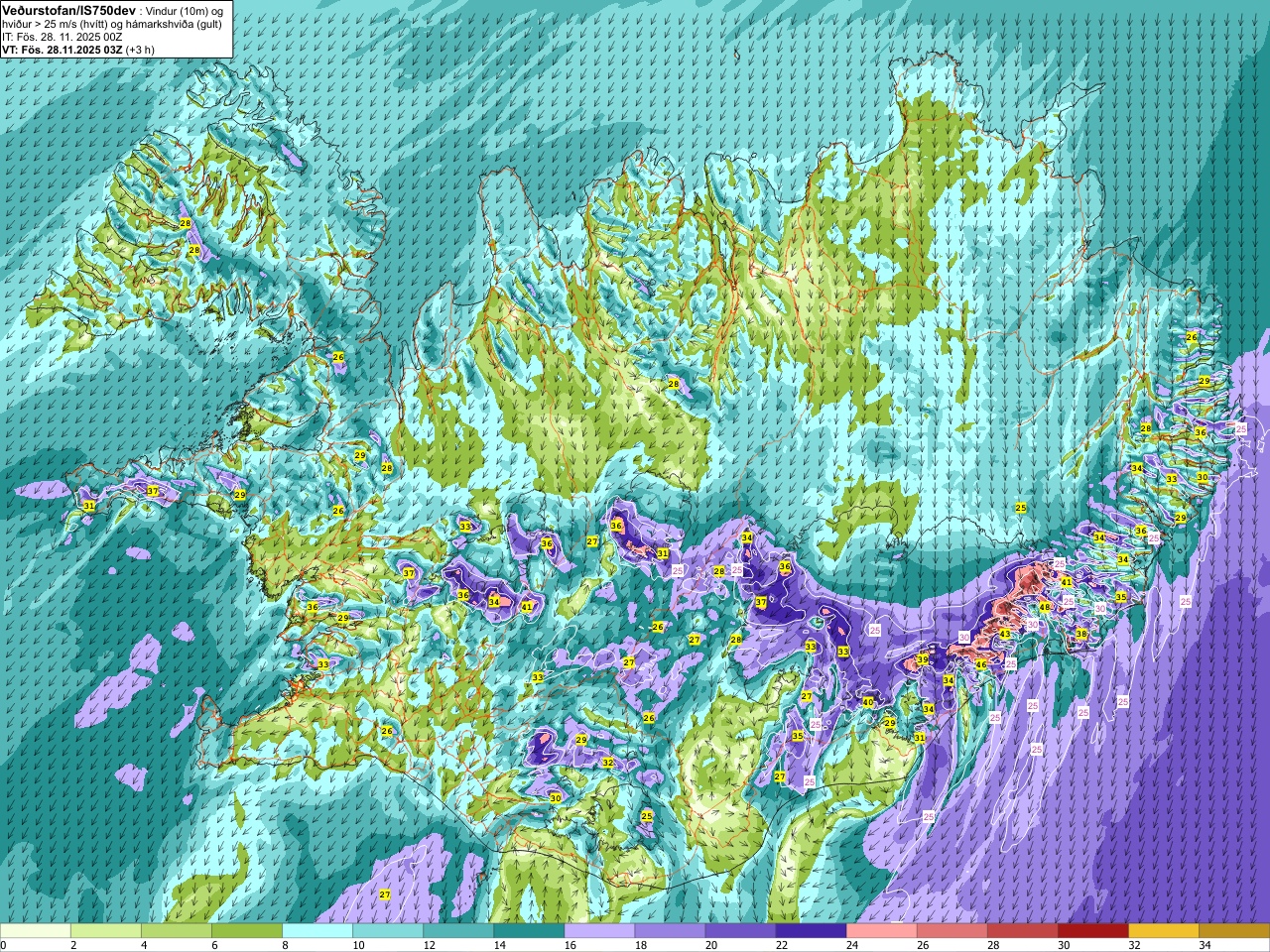This screenshot has width=1270, height=952.
Task: Select the 28–30 m/s red legend swatch
Action: pyautogui.click(x=1022, y=931)
